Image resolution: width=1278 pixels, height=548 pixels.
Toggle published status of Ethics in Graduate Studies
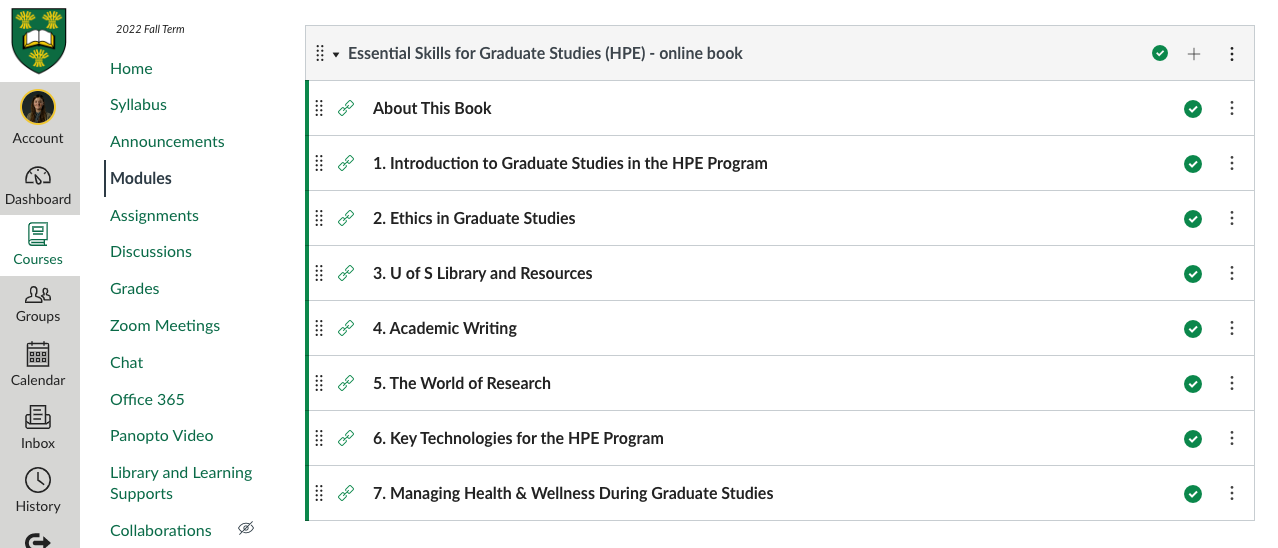tap(1192, 219)
